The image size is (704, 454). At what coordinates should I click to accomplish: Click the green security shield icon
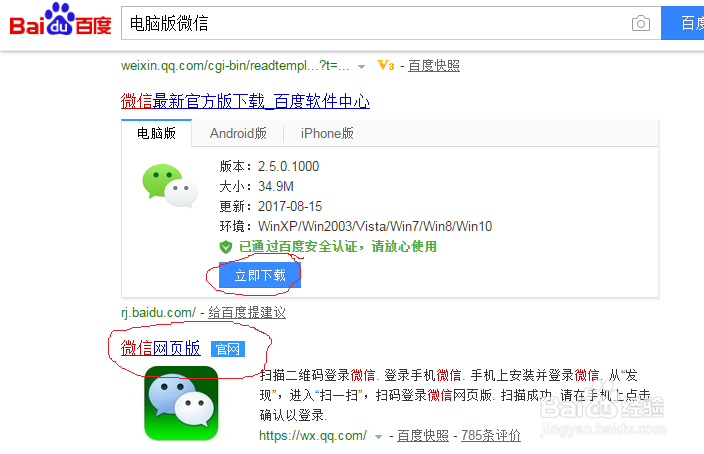226,247
